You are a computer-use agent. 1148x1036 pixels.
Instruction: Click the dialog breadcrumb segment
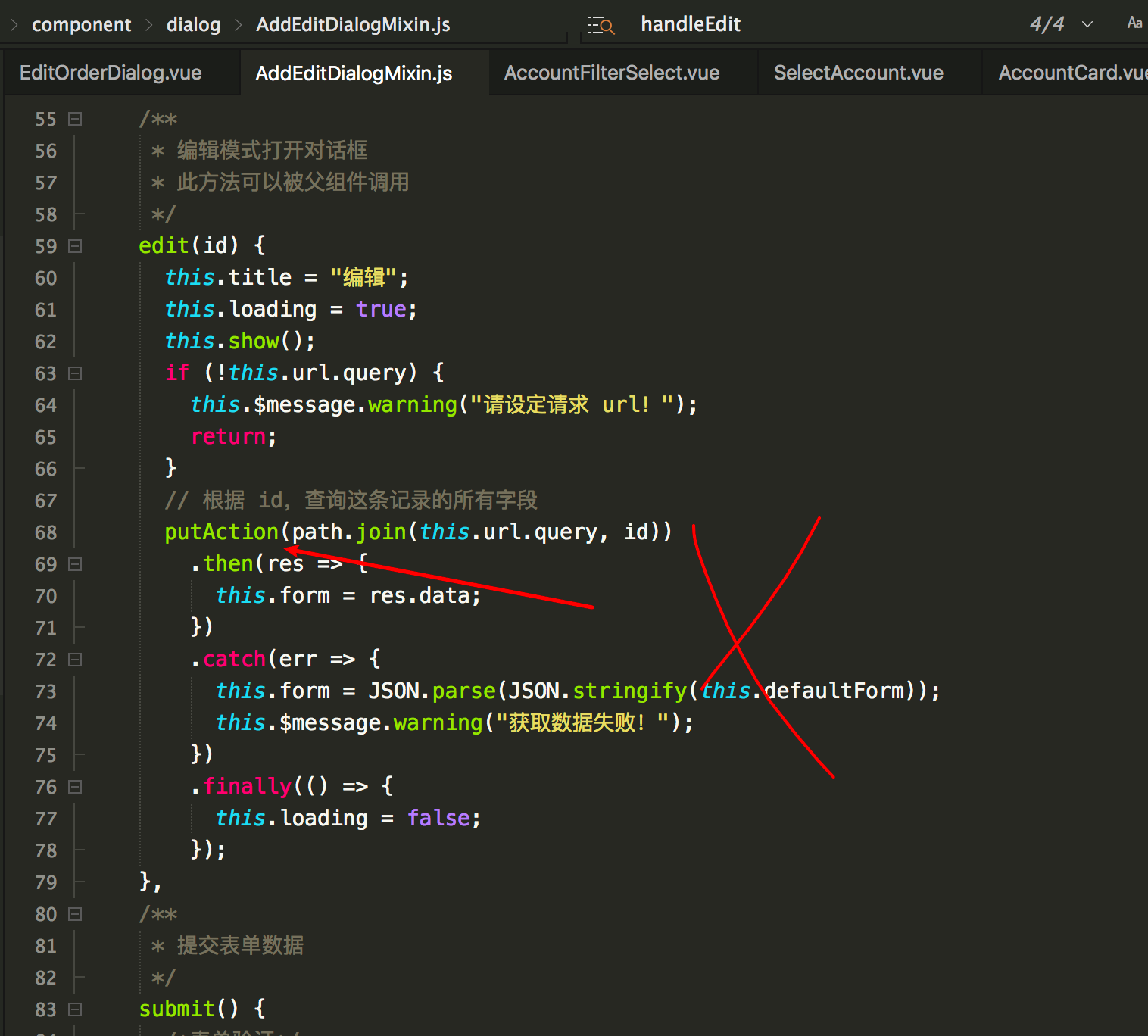[194, 24]
